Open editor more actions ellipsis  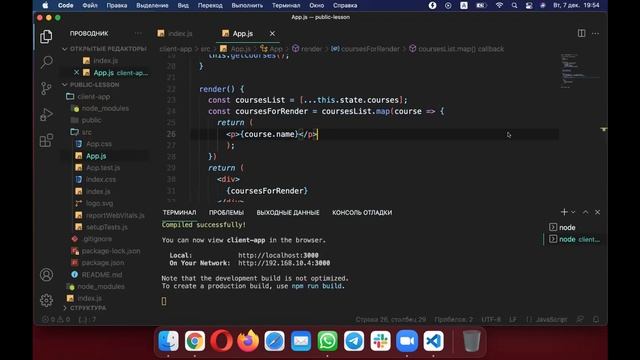tap(596, 33)
